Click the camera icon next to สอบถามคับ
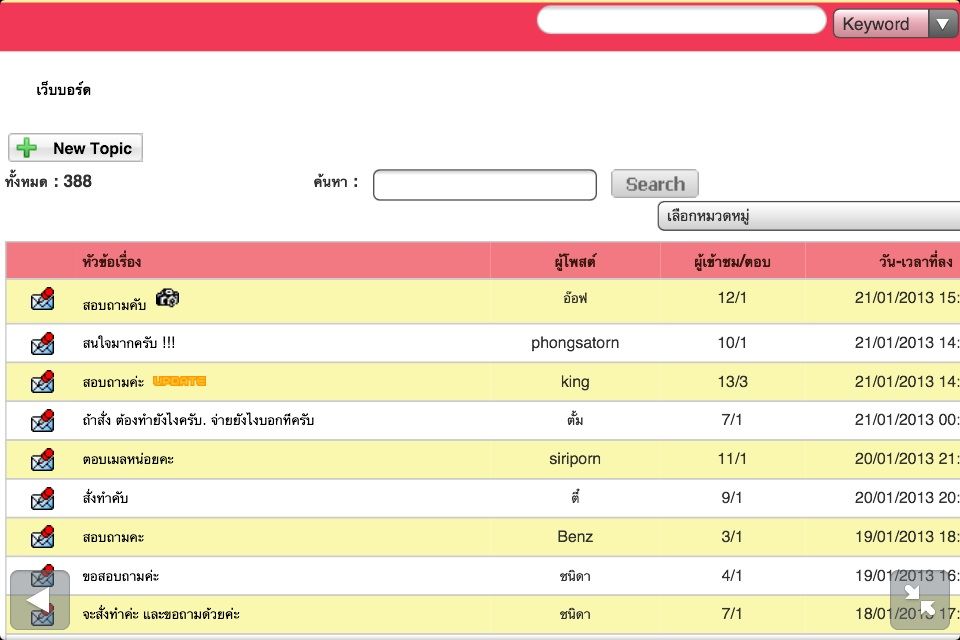Screen dimensions: 960x640 pyautogui.click(x=168, y=298)
